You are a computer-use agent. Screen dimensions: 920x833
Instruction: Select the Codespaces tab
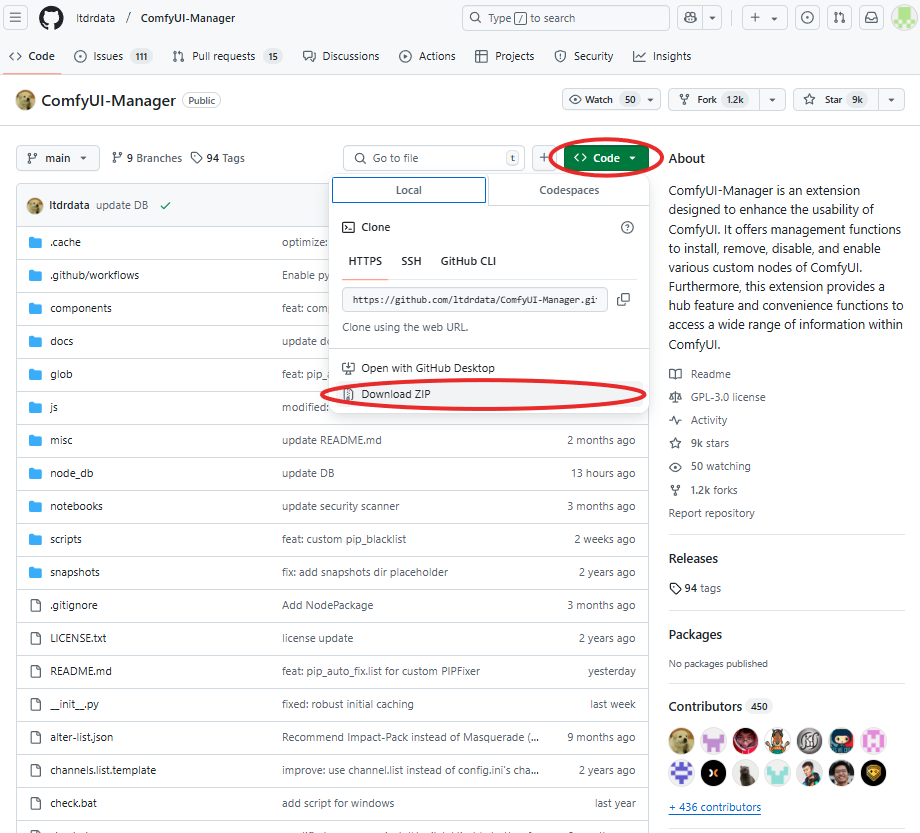(569, 190)
